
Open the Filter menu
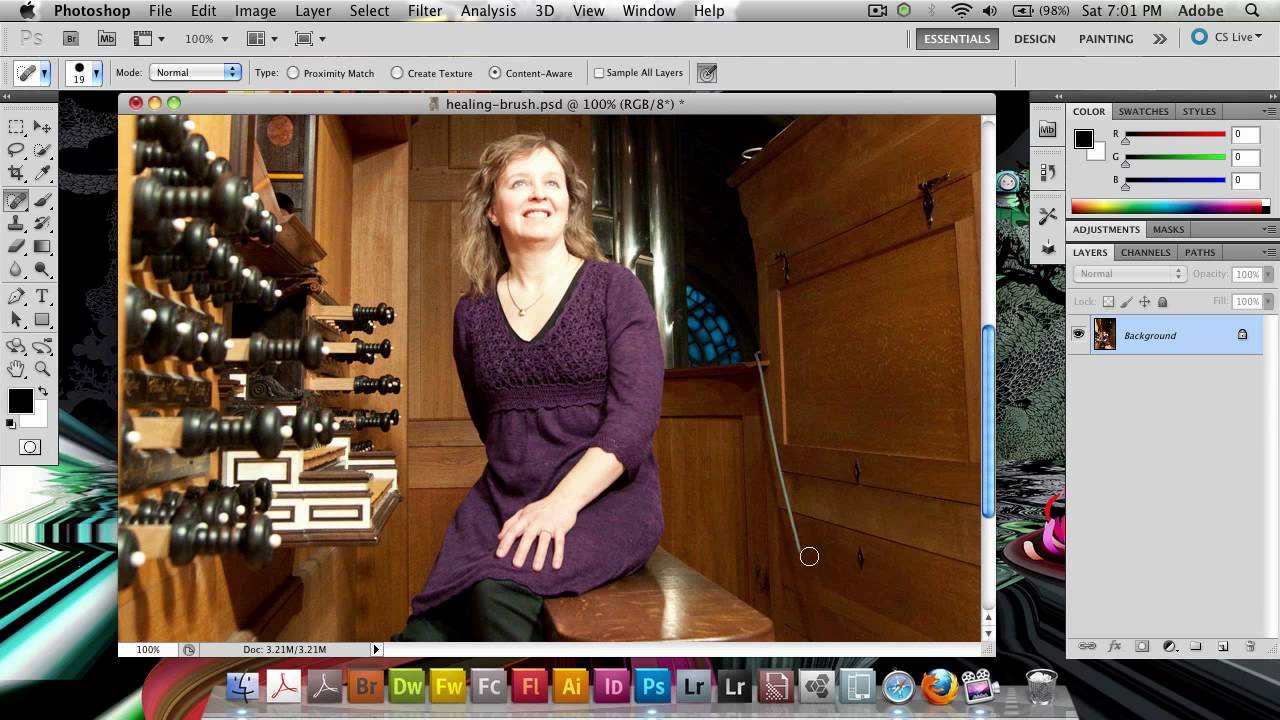(x=425, y=11)
